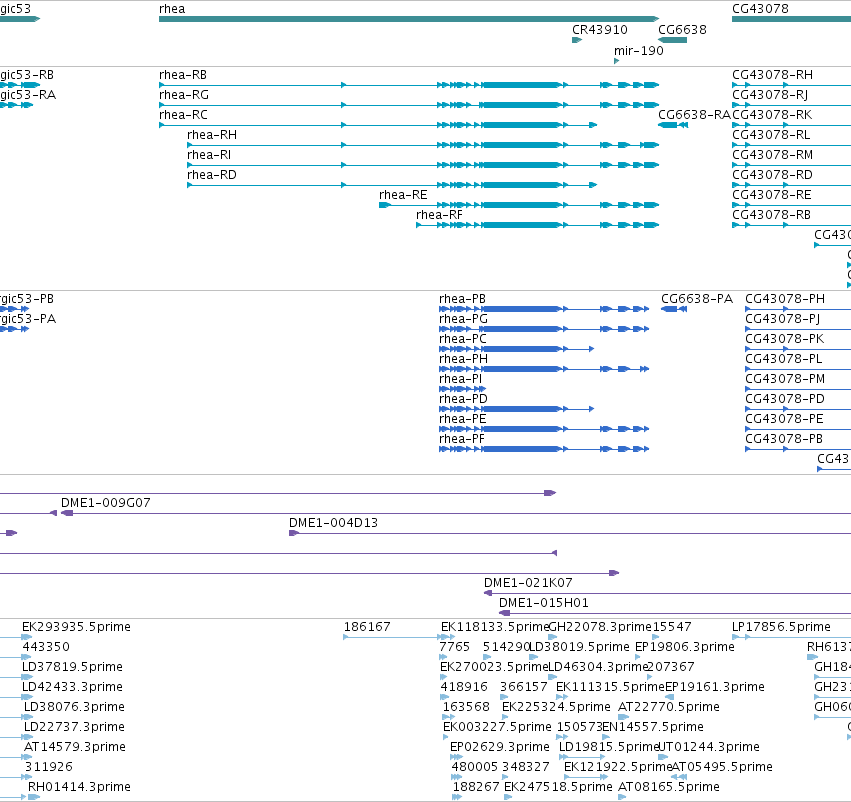Select the rhea-PH protein label

pyautogui.click(x=463, y=359)
